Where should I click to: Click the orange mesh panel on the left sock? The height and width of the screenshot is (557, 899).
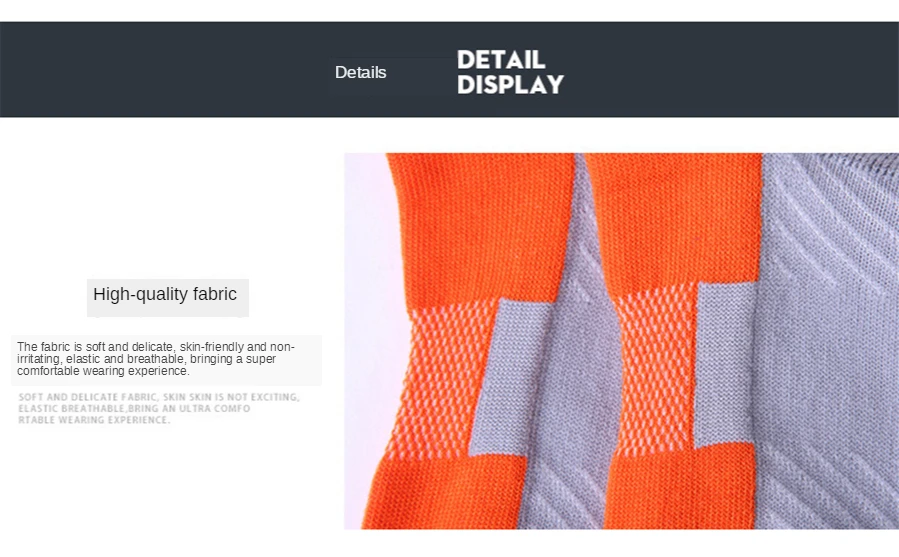click(439, 381)
